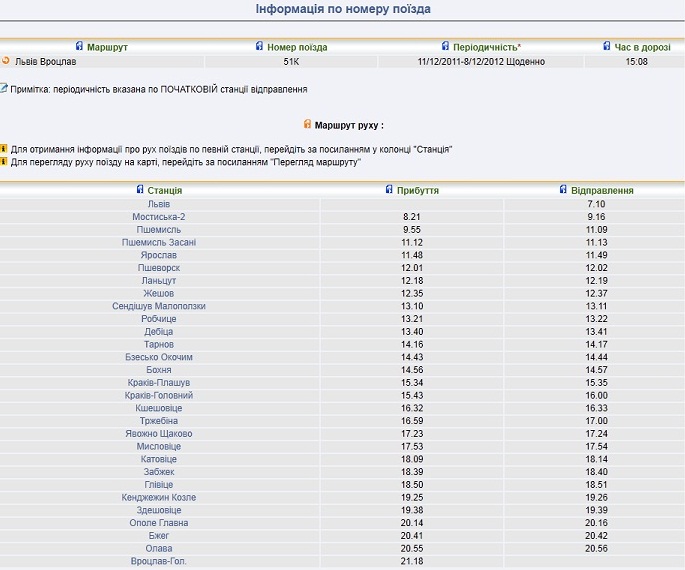685x570 pixels.
Task: Click the icon beside Маршрут header
Action: pos(80,47)
